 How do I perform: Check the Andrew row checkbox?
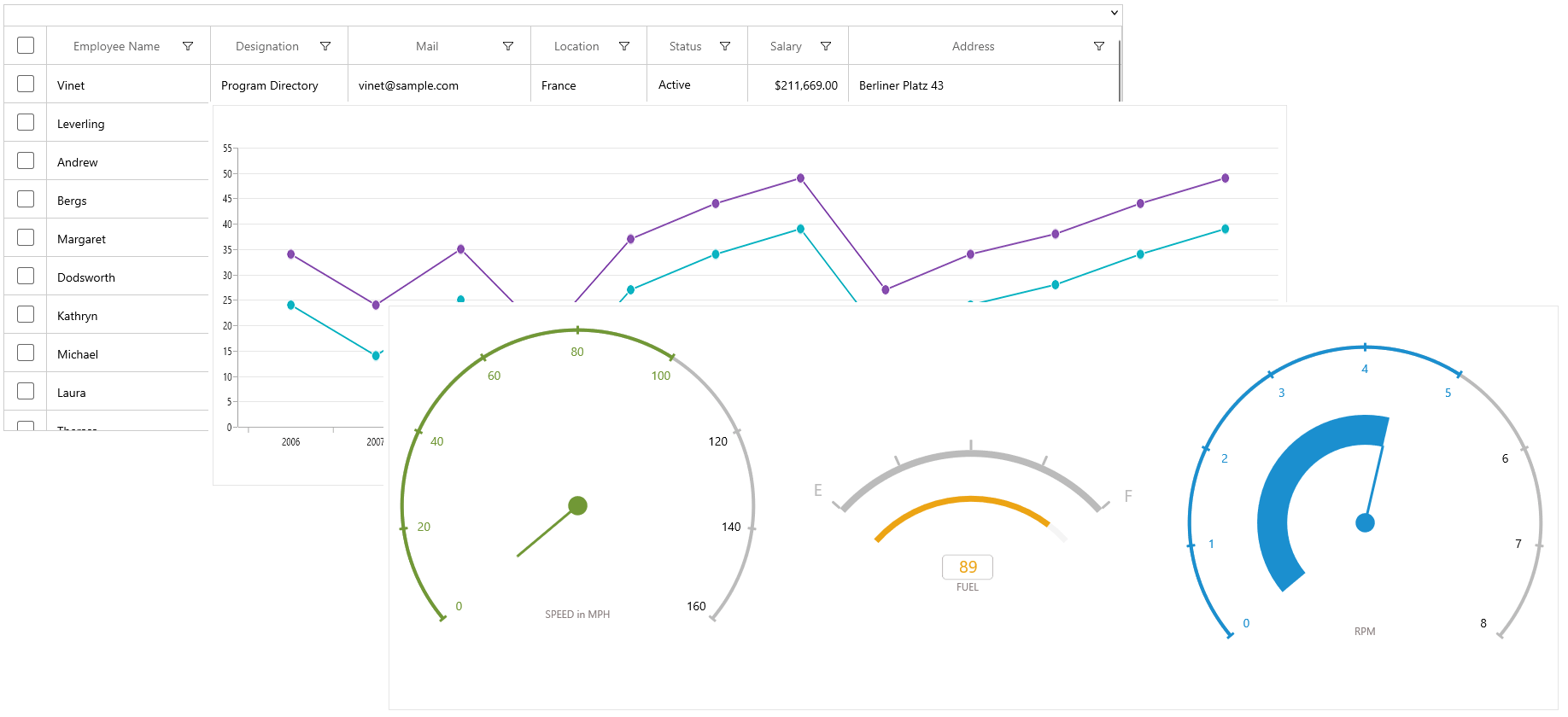(26, 160)
